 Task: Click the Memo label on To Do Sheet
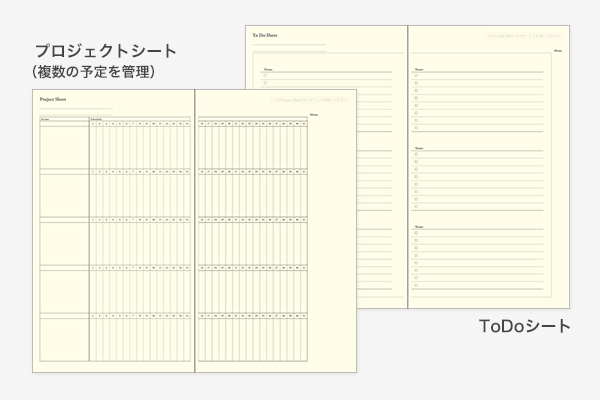click(557, 49)
